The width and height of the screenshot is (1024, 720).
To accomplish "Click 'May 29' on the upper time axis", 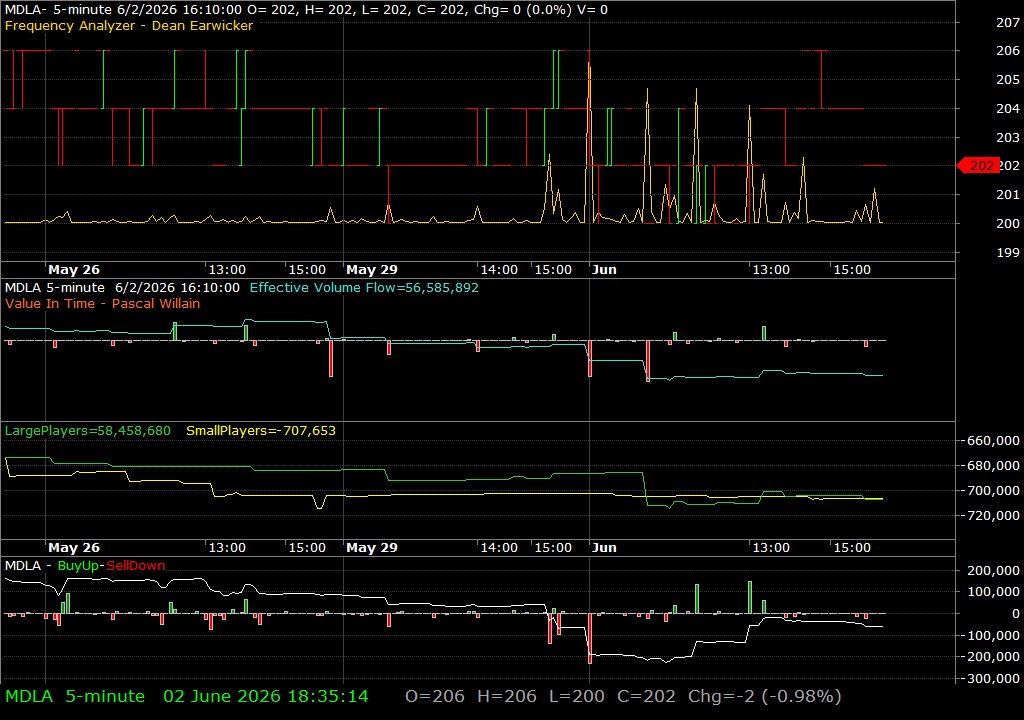I will coord(372,269).
